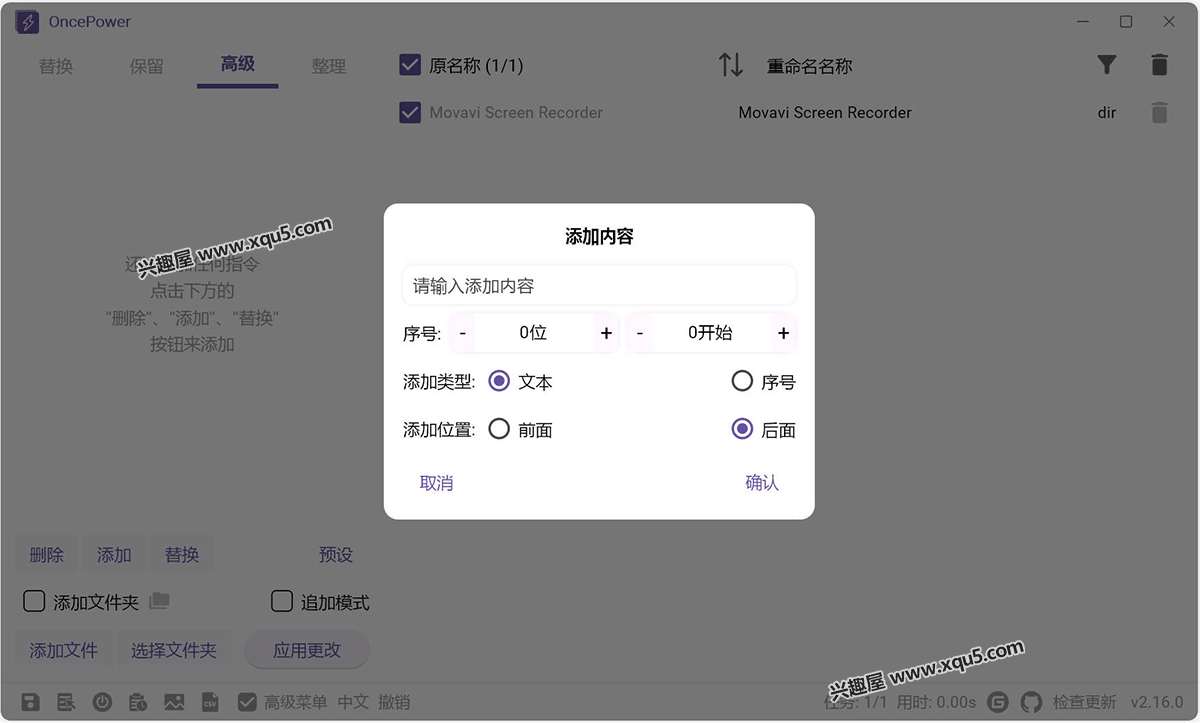
Task: Click the 请输入添加内容 text field
Action: [599, 286]
